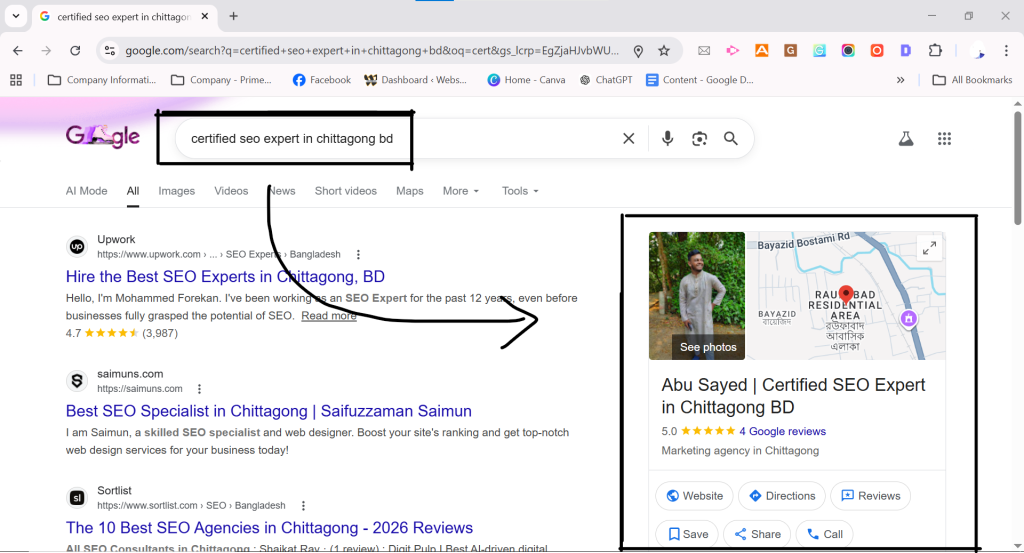
Task: Show hidden bookmarks overflow chevron
Action: [x=901, y=80]
